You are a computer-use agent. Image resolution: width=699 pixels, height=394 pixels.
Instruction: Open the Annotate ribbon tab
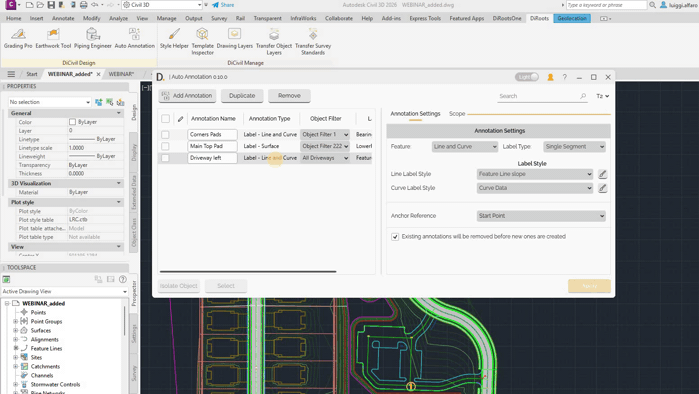(x=63, y=18)
